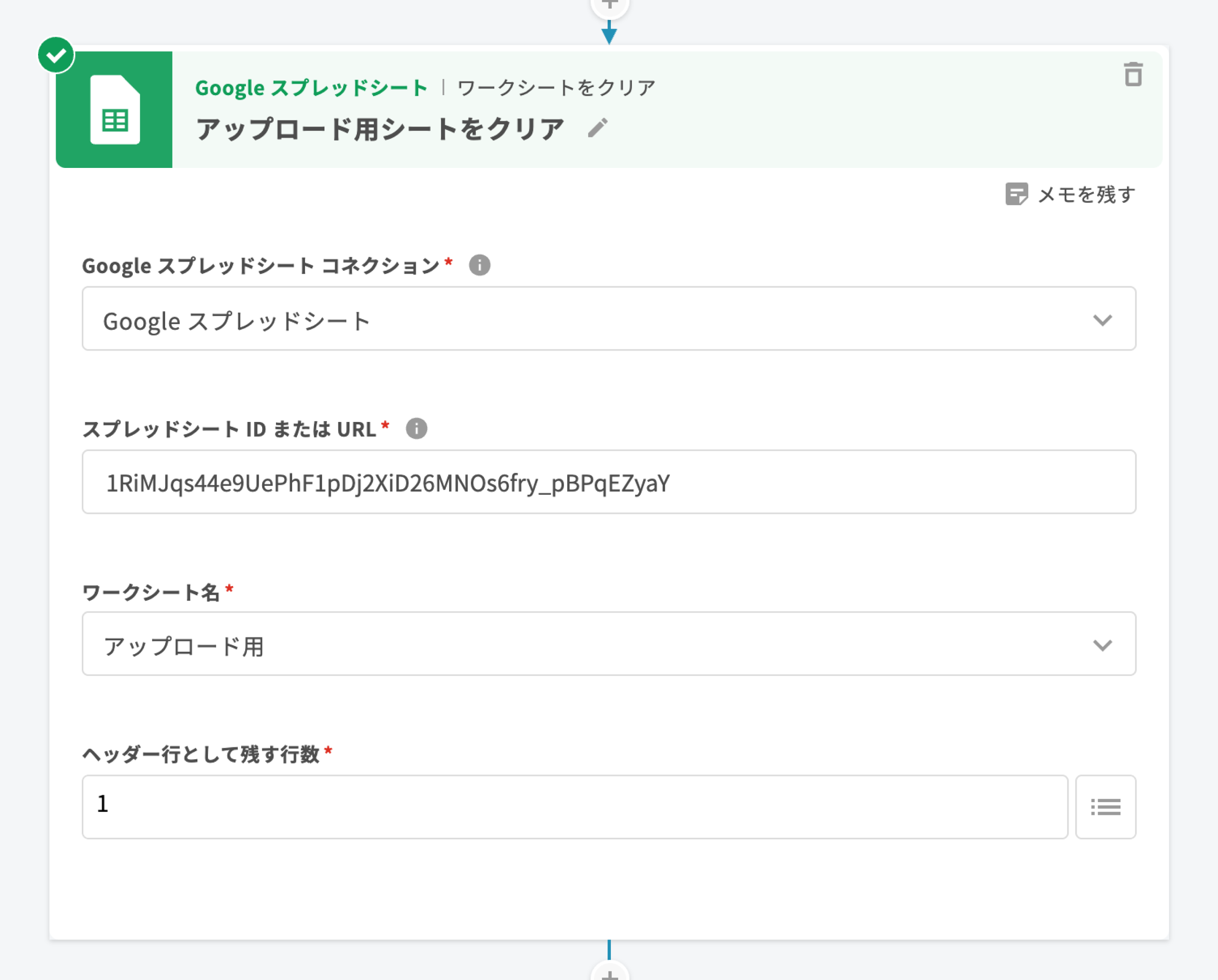Click the green Google Sheets app icon
Viewport: 1218px width, 980px height.
[x=115, y=109]
